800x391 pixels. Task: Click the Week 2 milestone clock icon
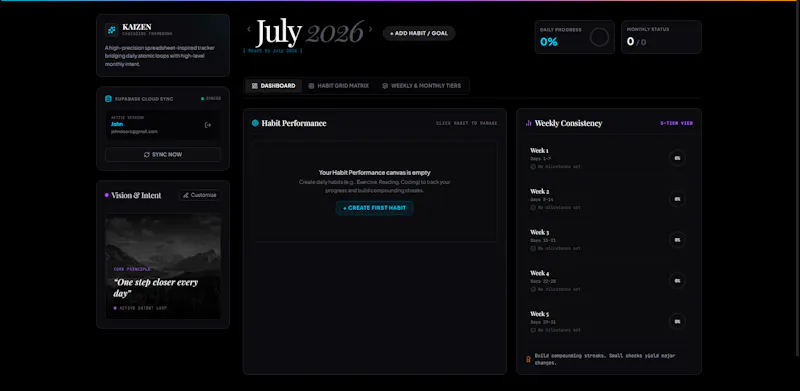pyautogui.click(x=533, y=208)
